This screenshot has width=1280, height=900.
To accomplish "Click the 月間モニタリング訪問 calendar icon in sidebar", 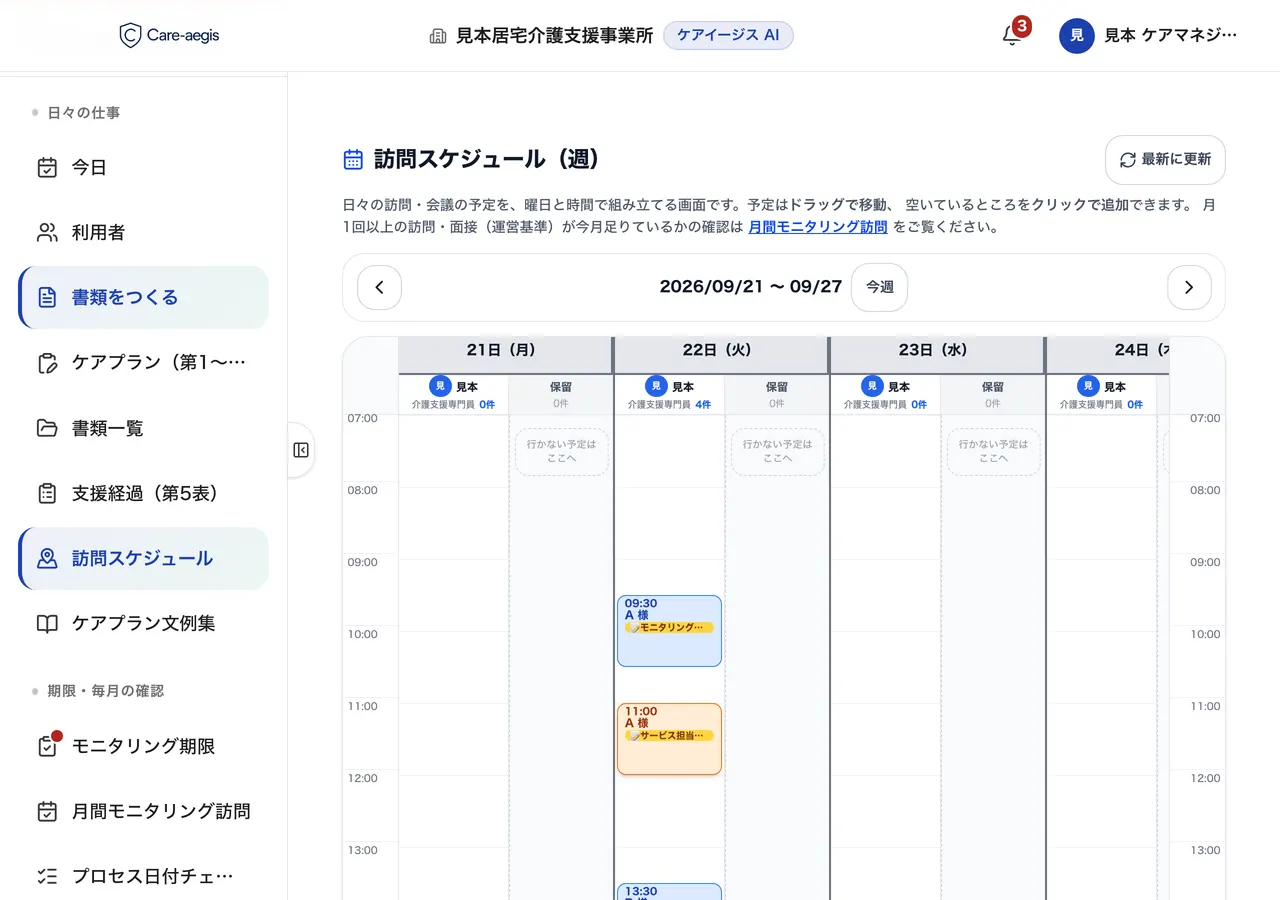I will [47, 812].
